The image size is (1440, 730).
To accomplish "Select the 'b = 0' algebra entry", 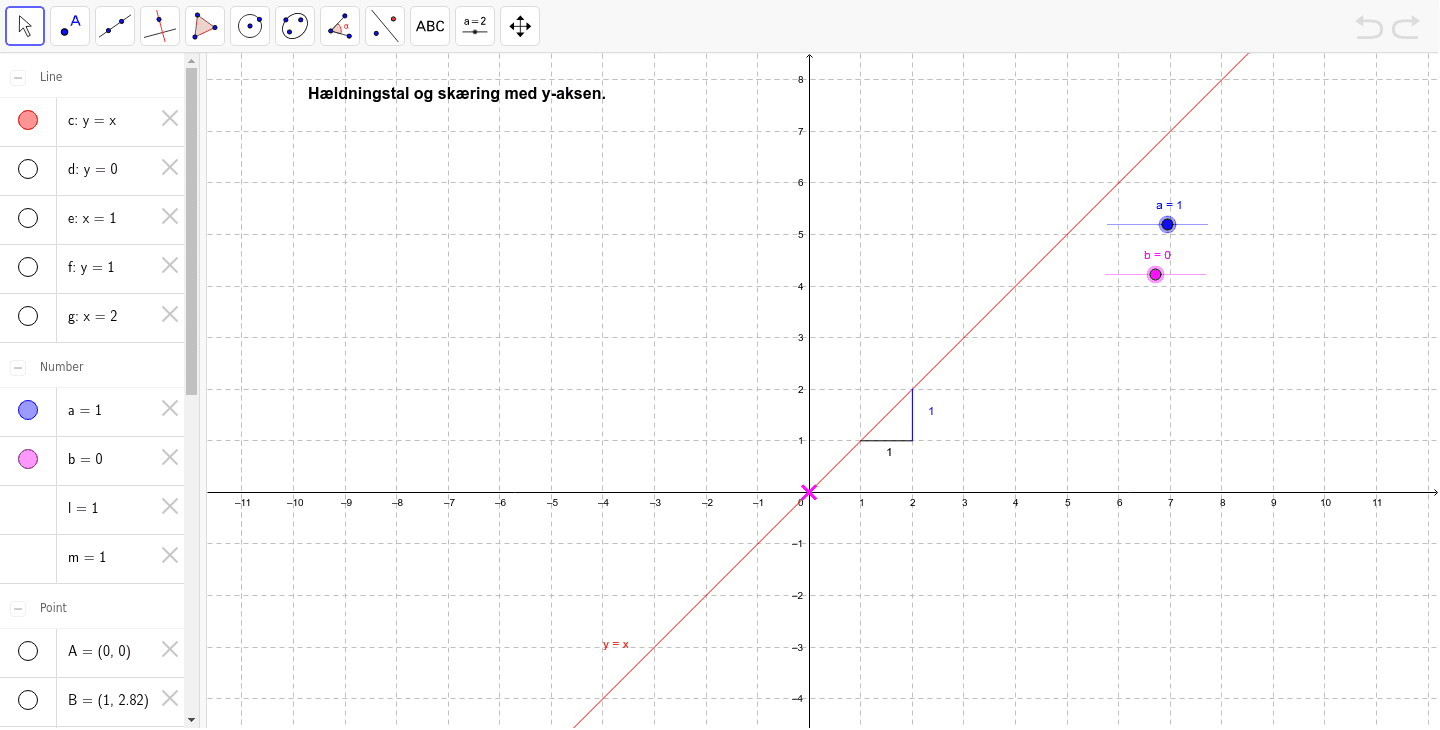I will tap(85, 459).
